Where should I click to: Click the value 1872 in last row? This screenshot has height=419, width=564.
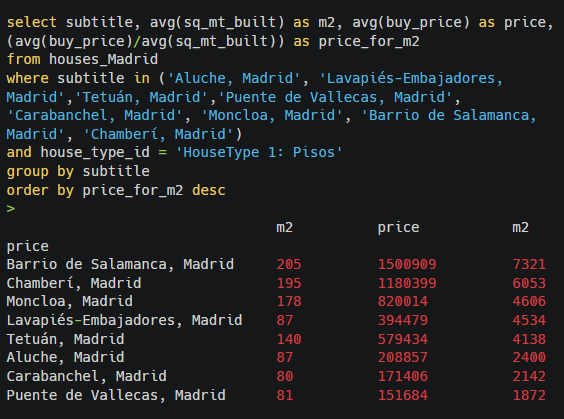pos(529,395)
